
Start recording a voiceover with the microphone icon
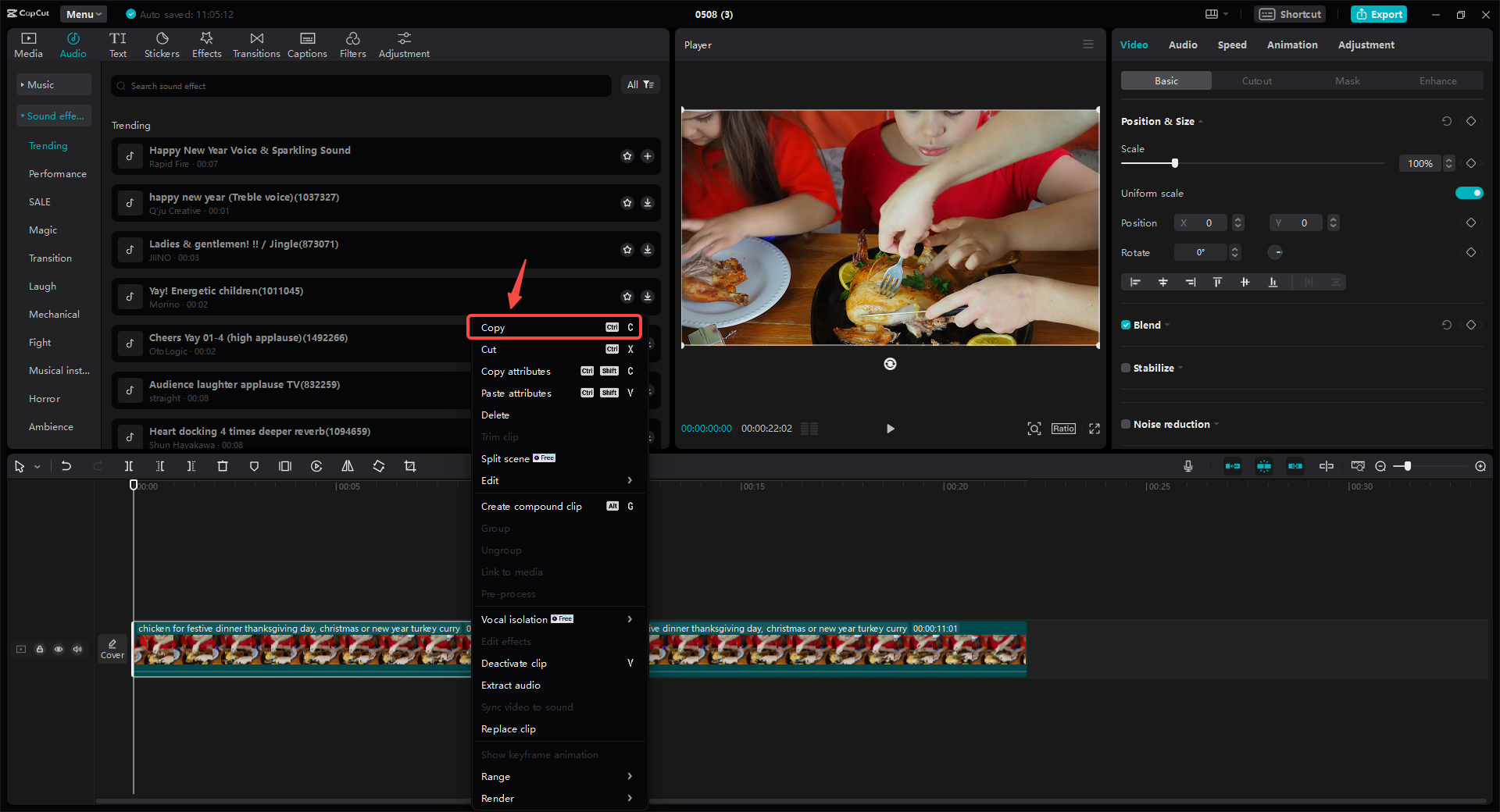1187,466
